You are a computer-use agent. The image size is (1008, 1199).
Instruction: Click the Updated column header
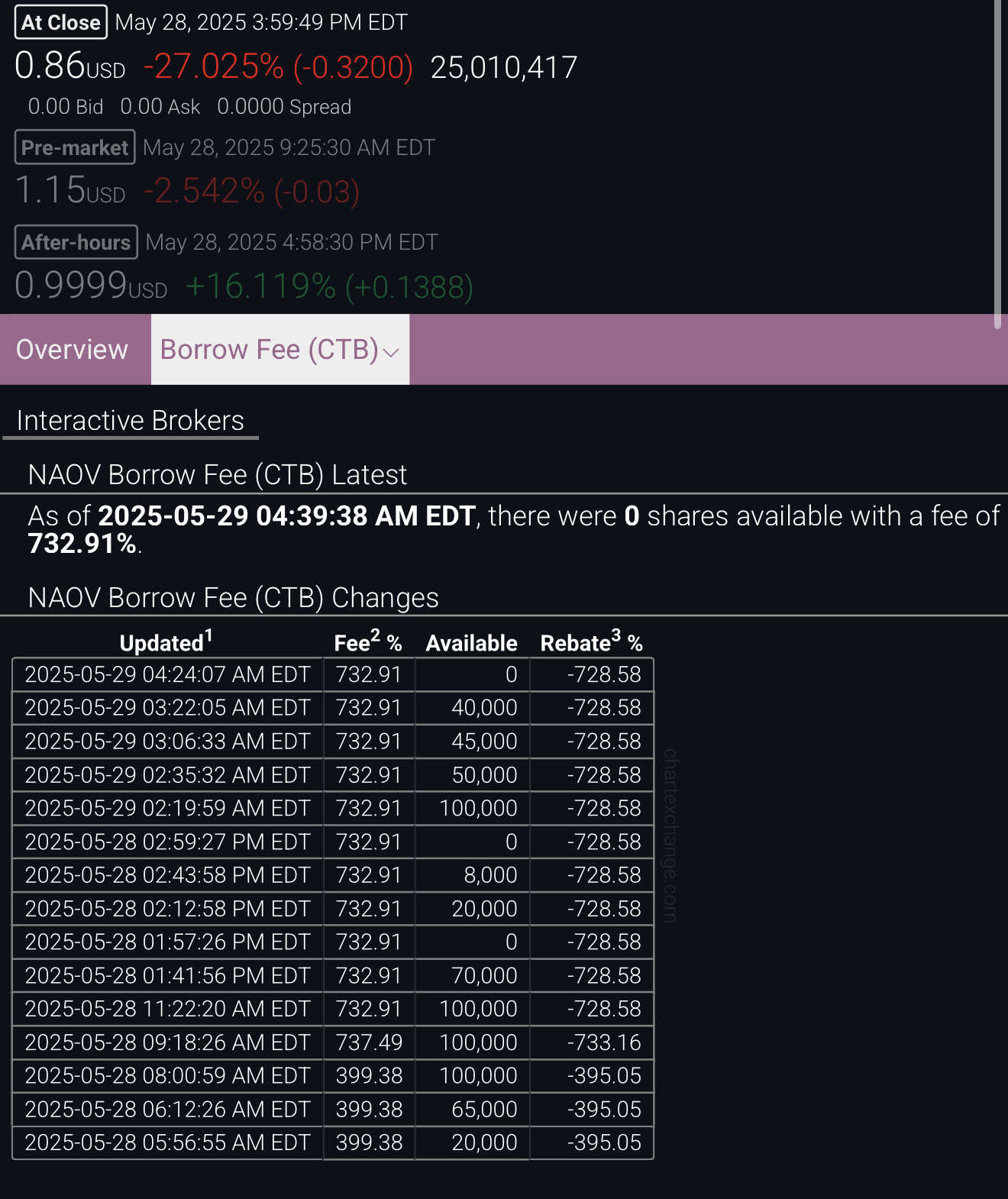[x=166, y=642]
